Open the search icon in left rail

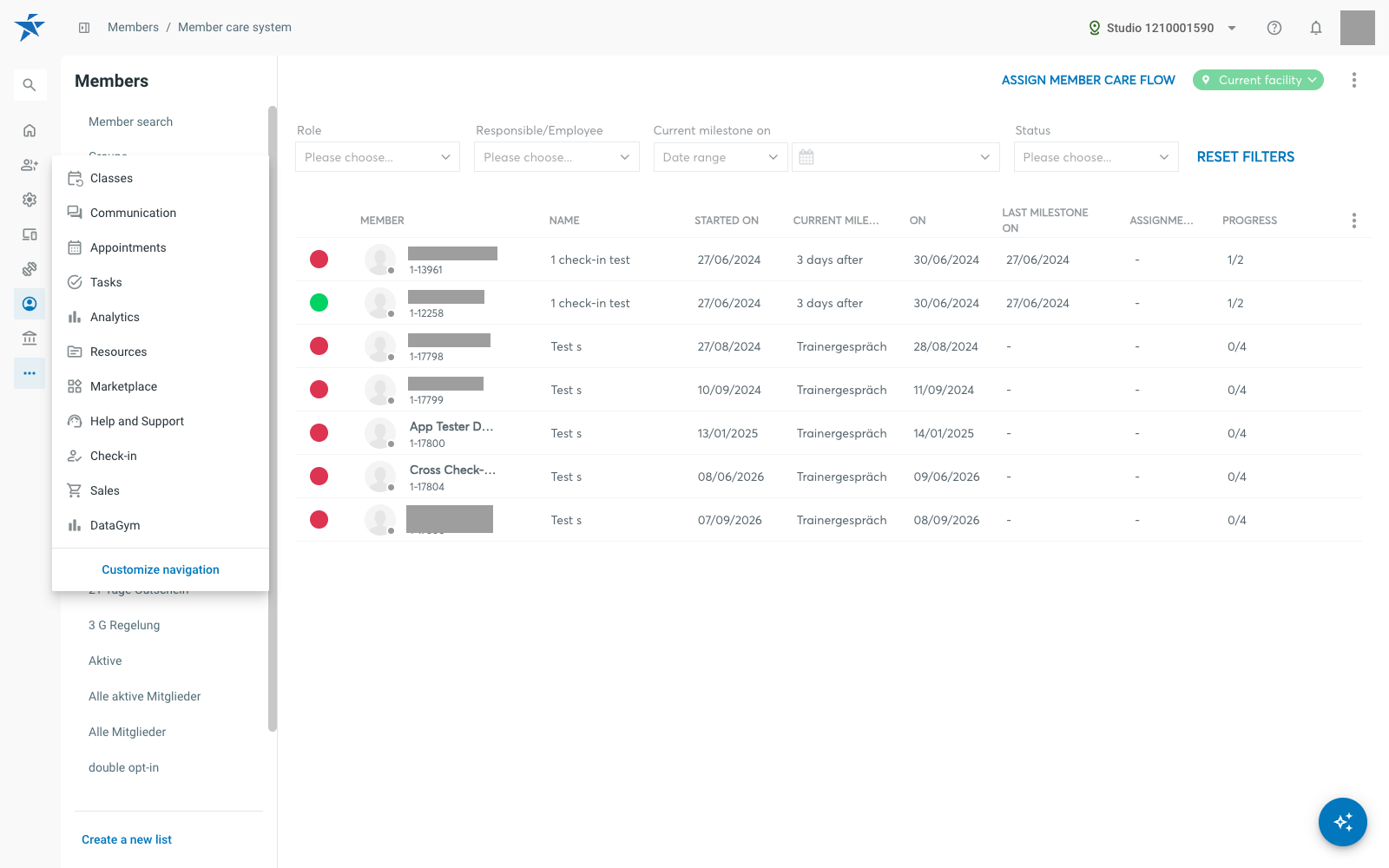30,85
